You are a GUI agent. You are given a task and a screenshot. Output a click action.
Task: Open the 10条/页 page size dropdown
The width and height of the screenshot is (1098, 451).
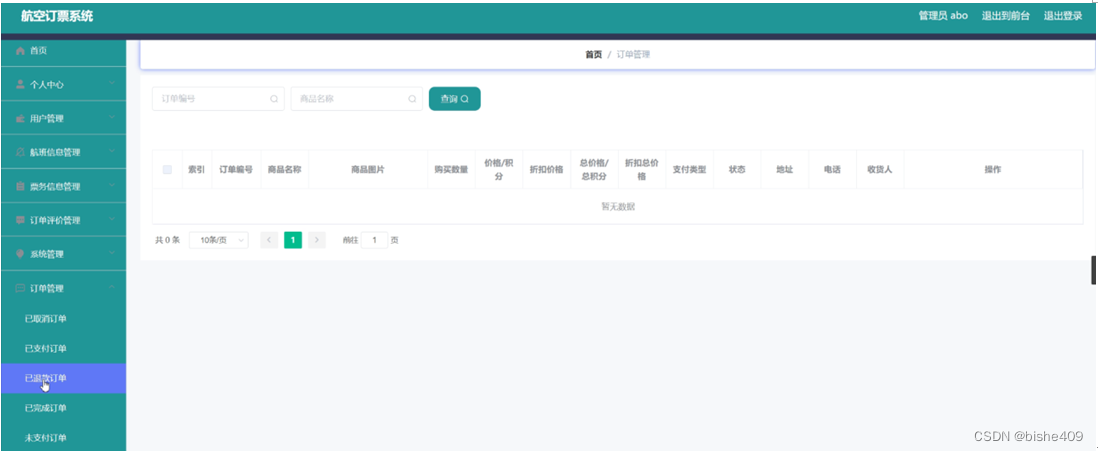tap(218, 240)
